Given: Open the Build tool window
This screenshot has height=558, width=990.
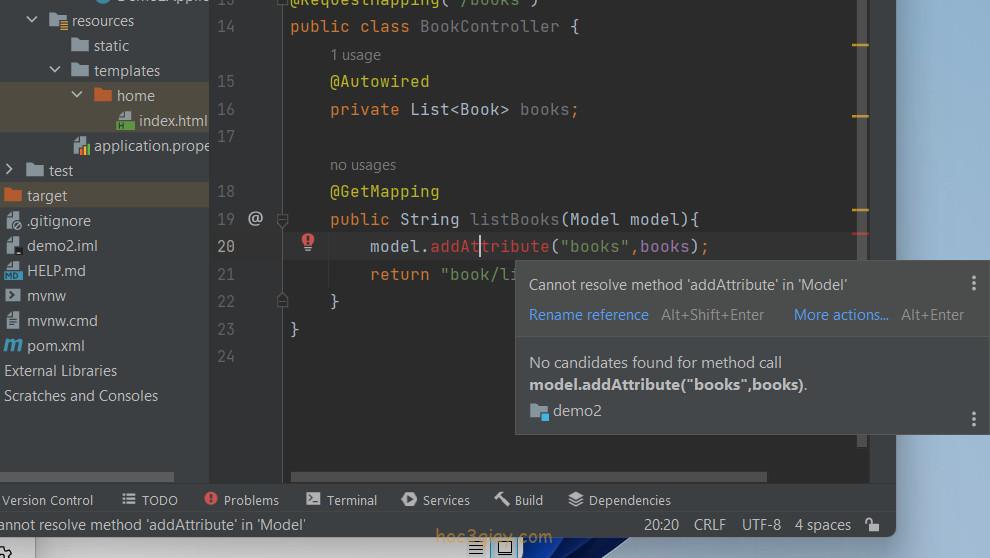Looking at the screenshot, I should click(518, 500).
